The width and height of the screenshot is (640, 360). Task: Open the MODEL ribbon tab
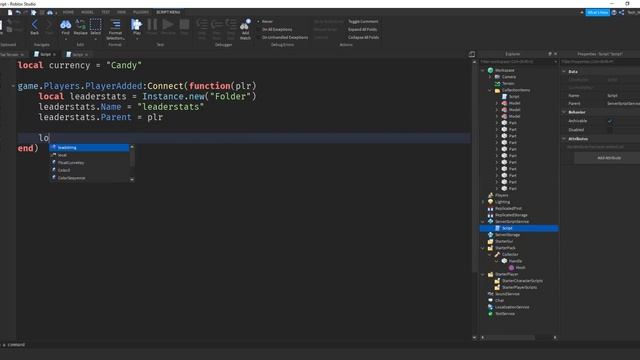[87, 12]
